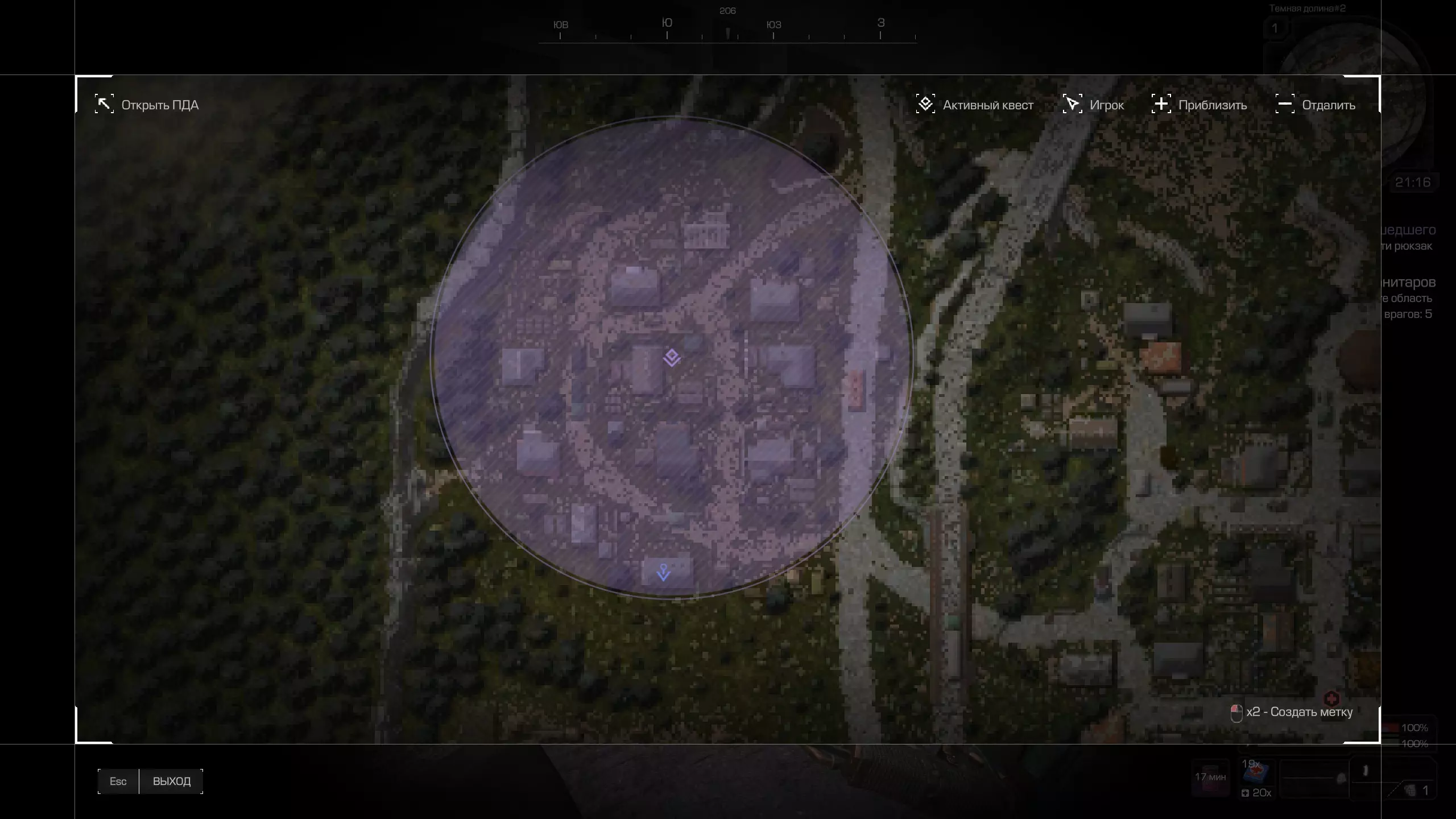Click the mouse icon beside Создать метку
The image size is (1456, 819).
1236,713
